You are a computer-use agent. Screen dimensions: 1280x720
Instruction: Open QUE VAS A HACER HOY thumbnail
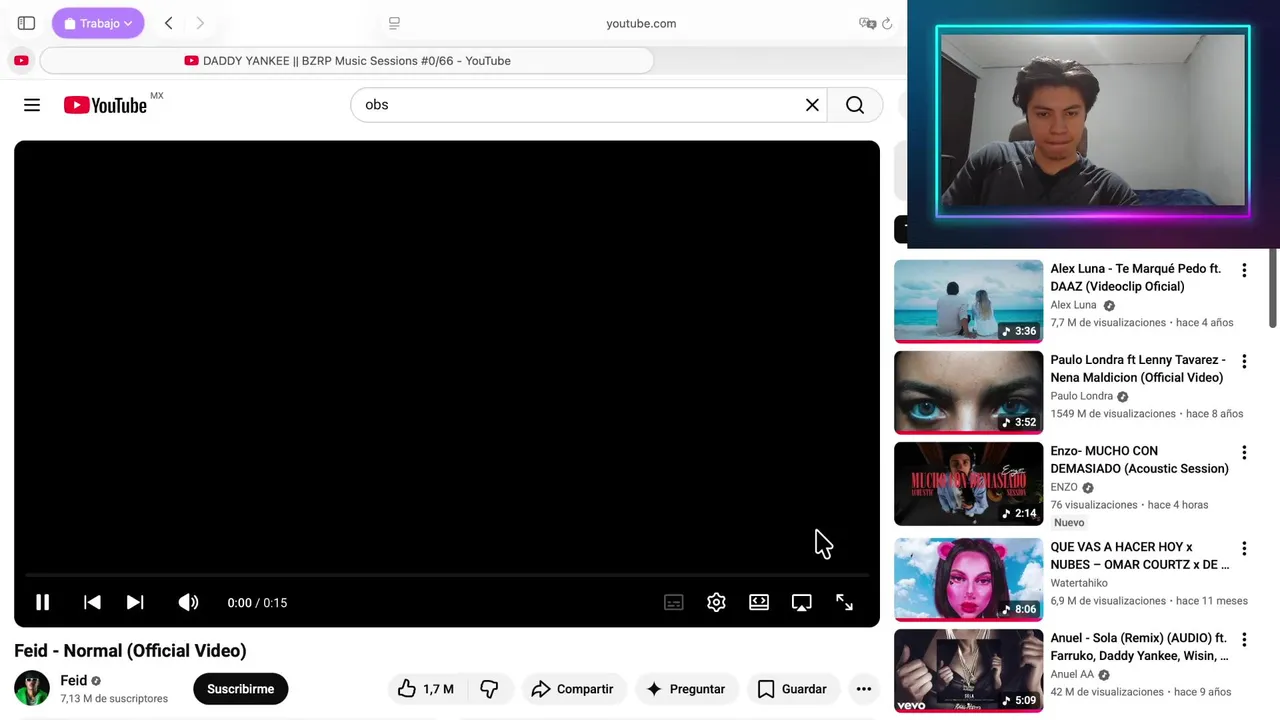click(968, 579)
